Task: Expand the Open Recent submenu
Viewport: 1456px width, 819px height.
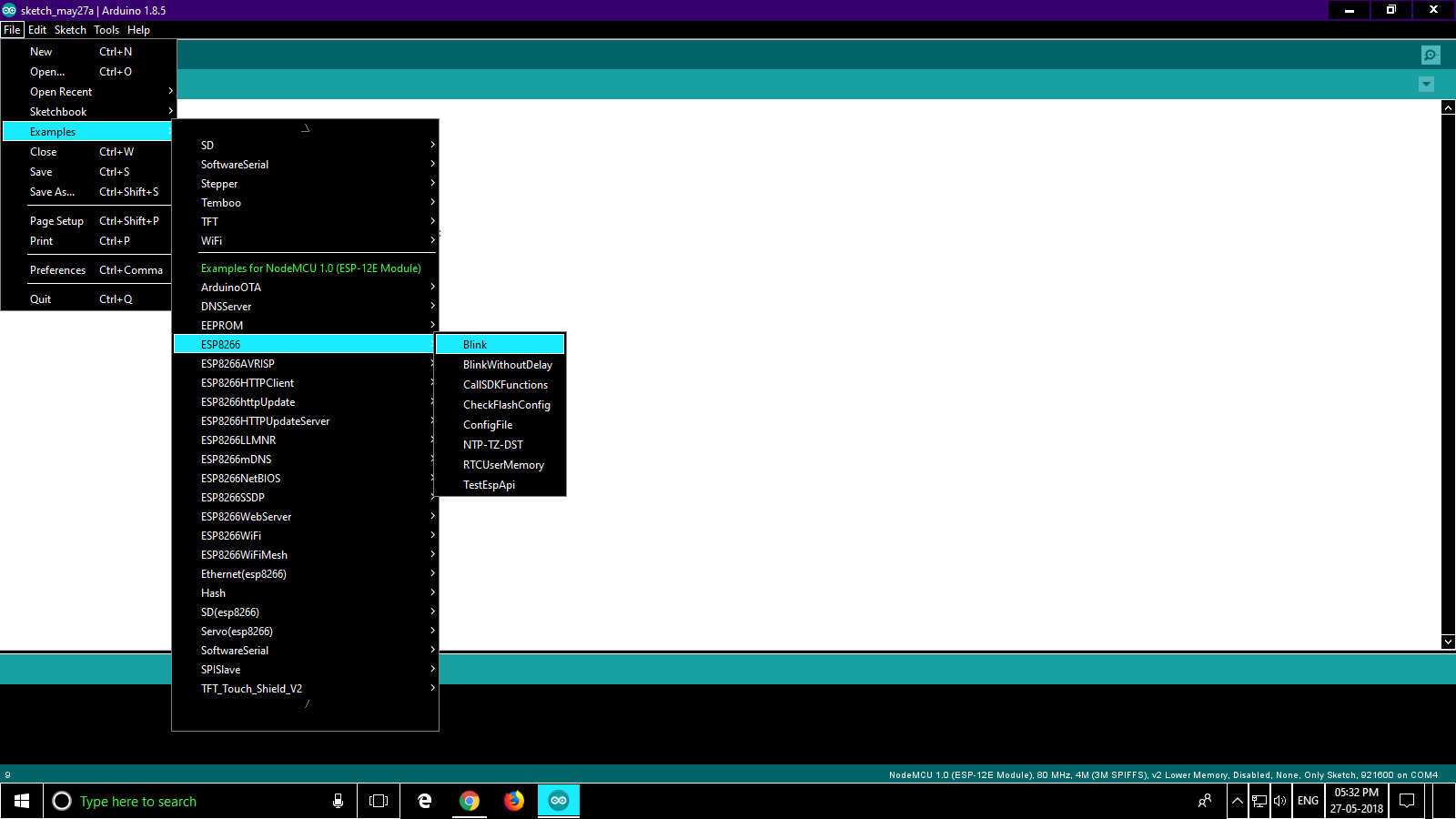Action: 87,92
